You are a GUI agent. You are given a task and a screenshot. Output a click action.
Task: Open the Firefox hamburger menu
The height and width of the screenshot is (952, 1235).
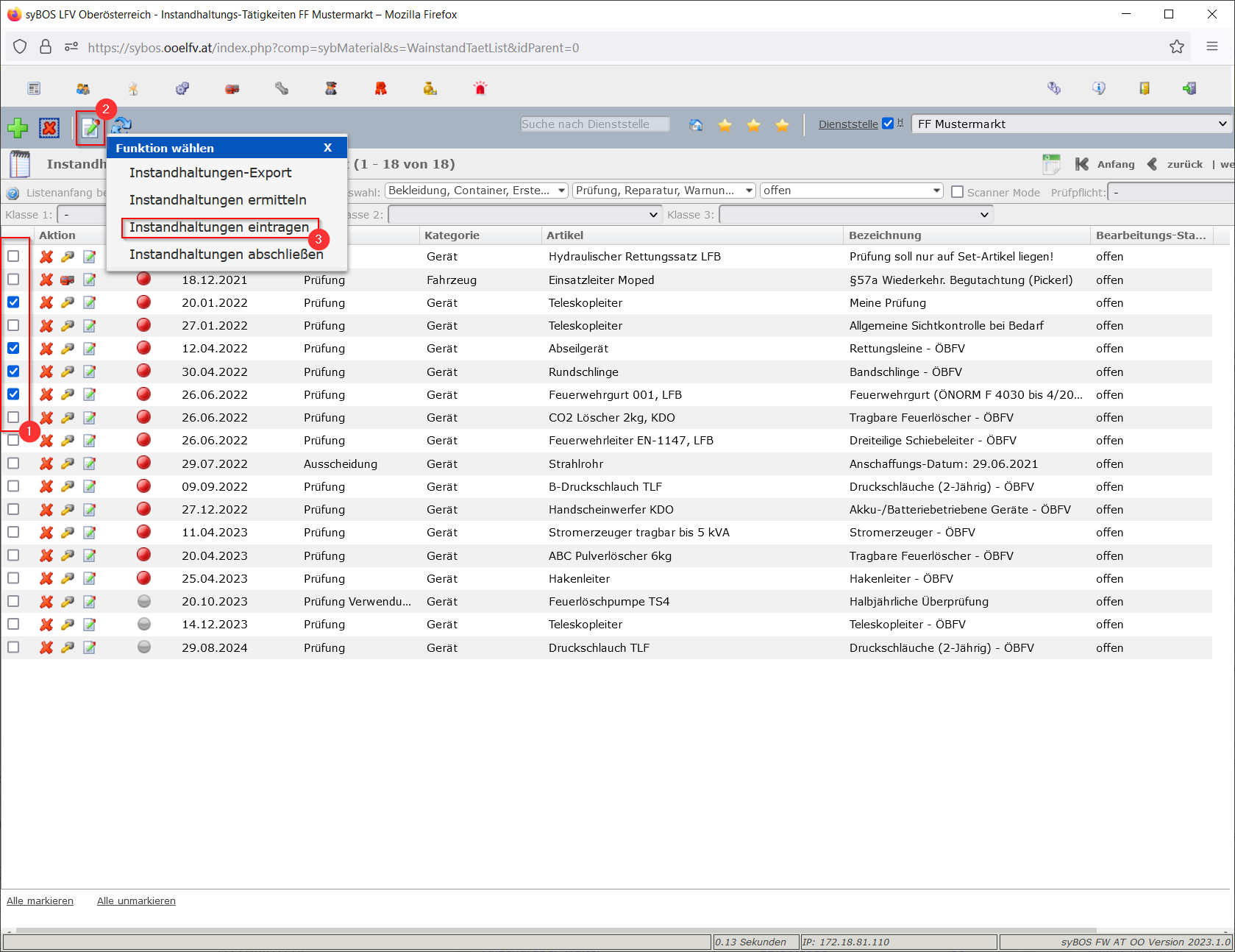(1212, 46)
